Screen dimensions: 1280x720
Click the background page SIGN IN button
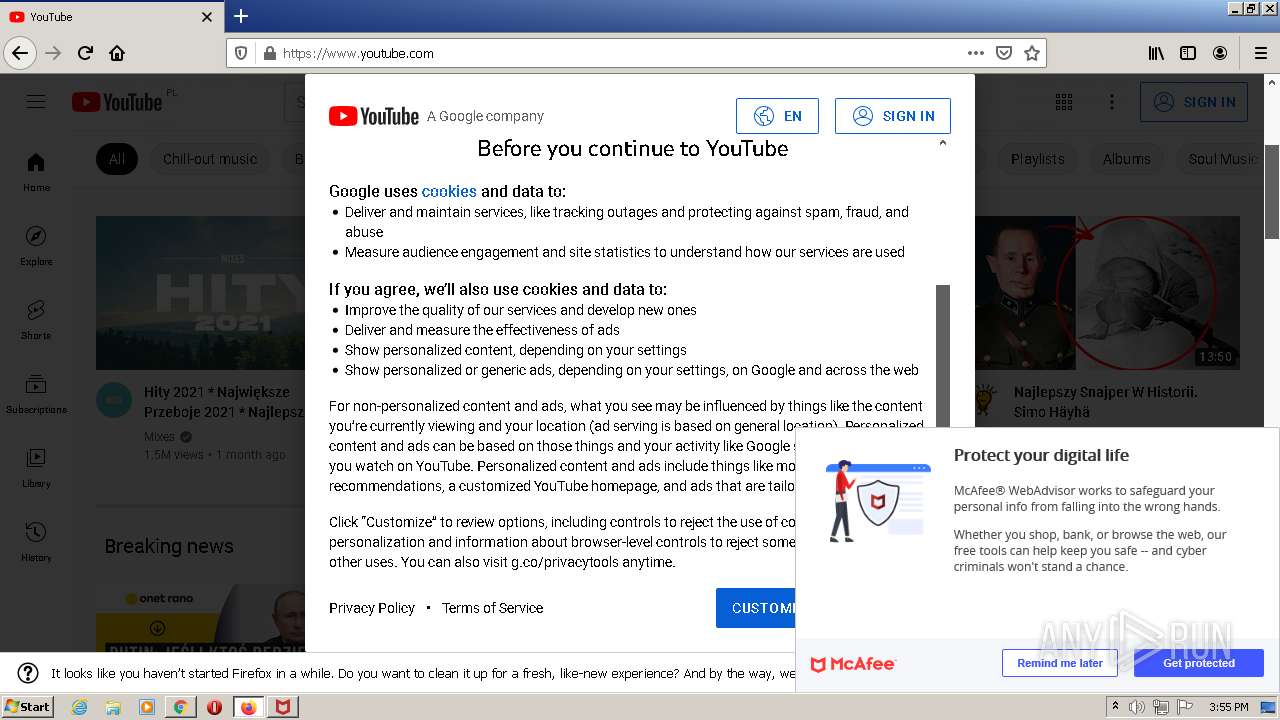[1194, 102]
